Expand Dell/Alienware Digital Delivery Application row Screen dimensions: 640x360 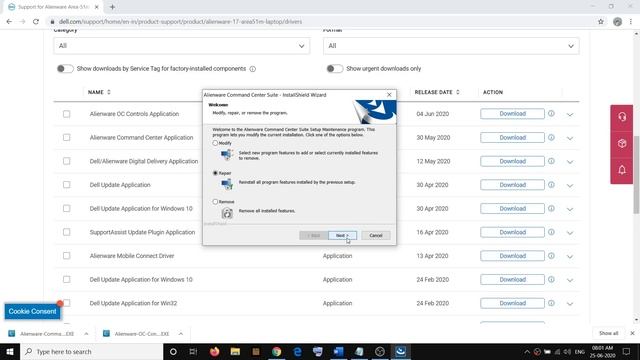[x=570, y=162]
